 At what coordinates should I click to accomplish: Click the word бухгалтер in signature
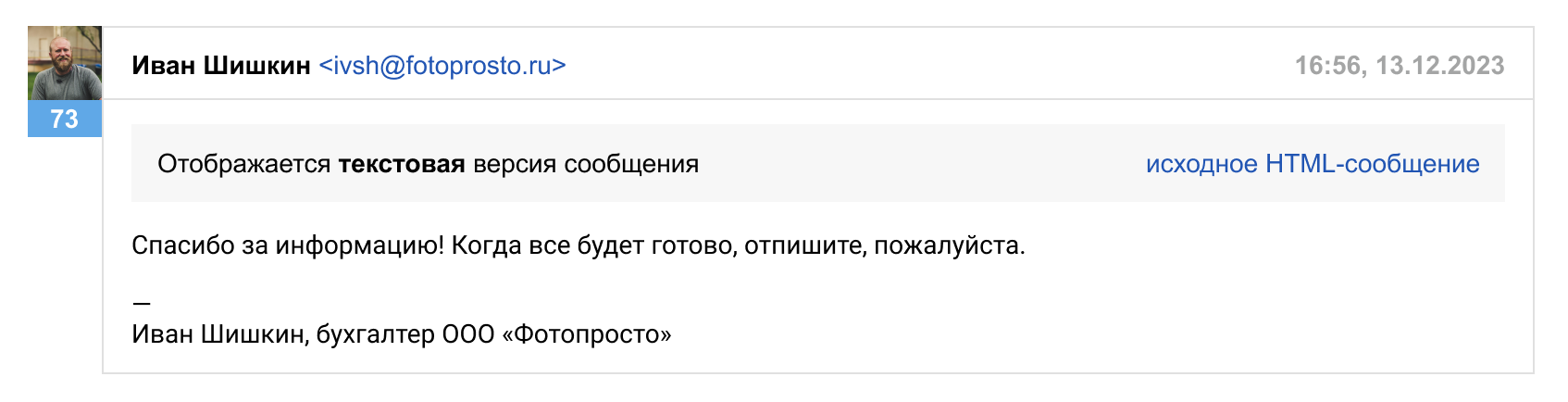point(375,334)
